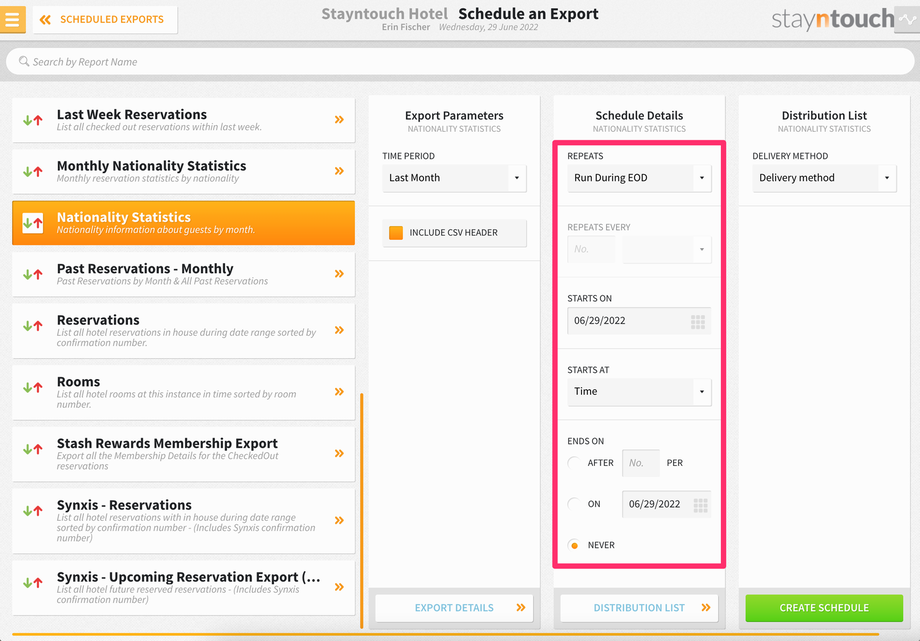Select the Reservations report title

98,320
